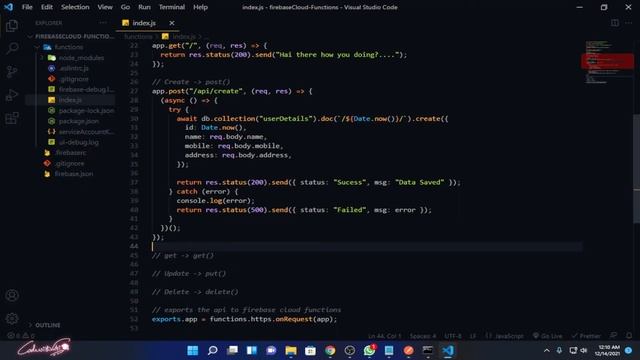Open the Go menu
This screenshot has height=360, width=640.
pyautogui.click(x=125, y=7)
